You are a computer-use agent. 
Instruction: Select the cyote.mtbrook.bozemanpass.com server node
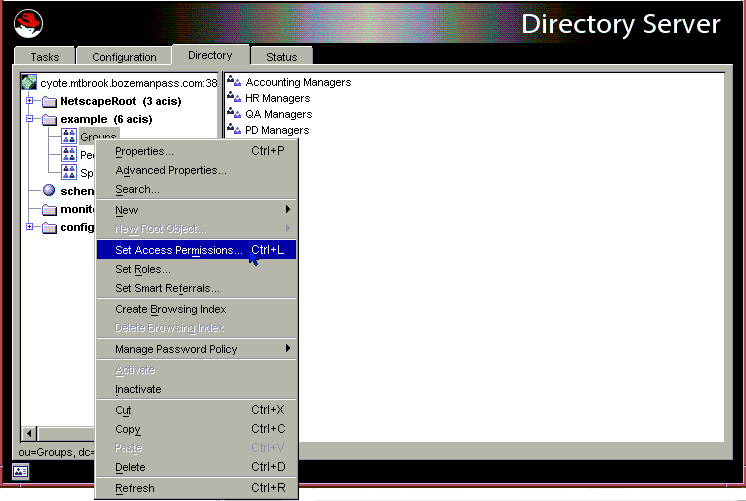128,83
